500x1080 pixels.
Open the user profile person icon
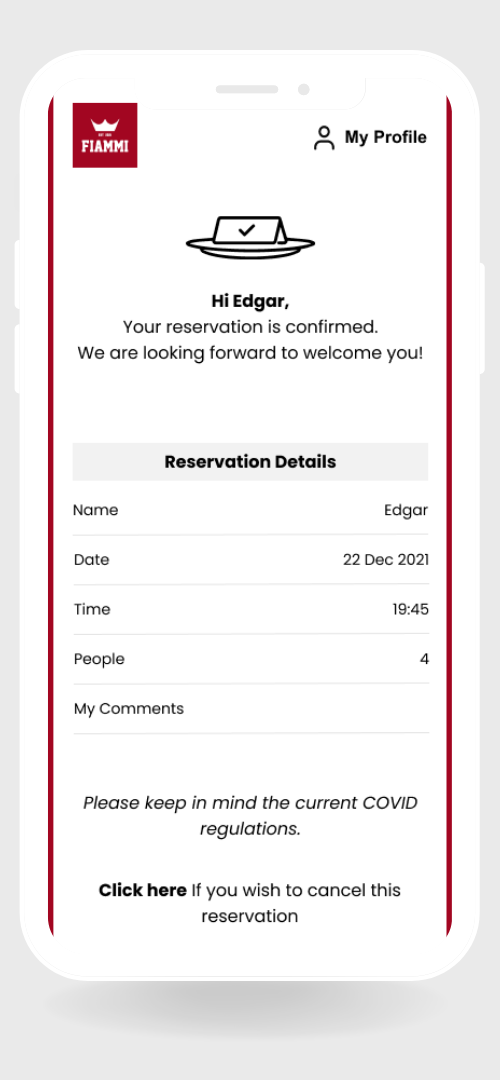pyautogui.click(x=324, y=138)
